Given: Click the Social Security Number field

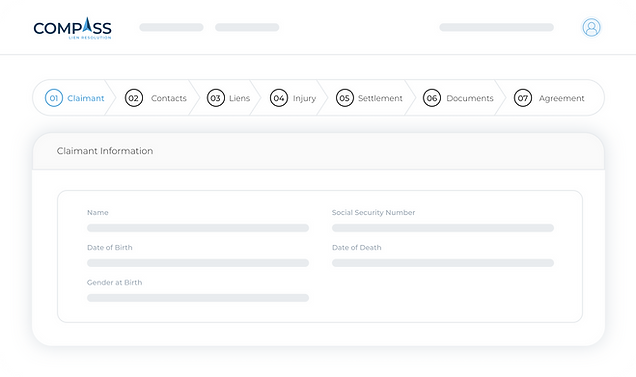Looking at the screenshot, I should 443,228.
